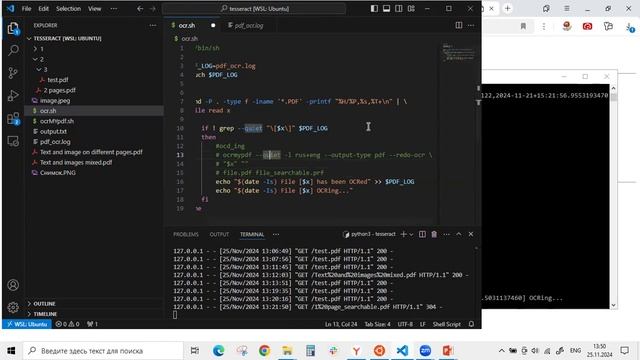Open Microsoft Edge from the taskbar
Image resolution: width=640 pixels, height=360 pixels.
[x=219, y=351]
